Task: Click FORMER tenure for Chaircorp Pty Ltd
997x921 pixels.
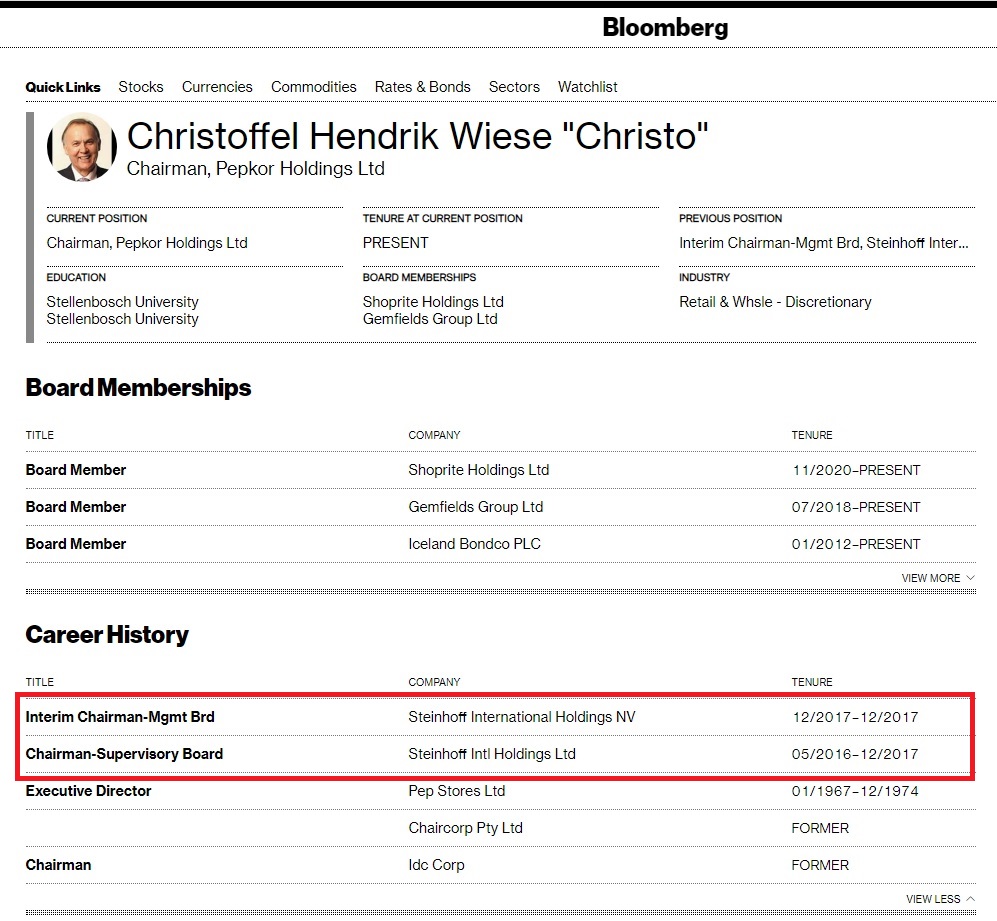Action: tap(820, 828)
